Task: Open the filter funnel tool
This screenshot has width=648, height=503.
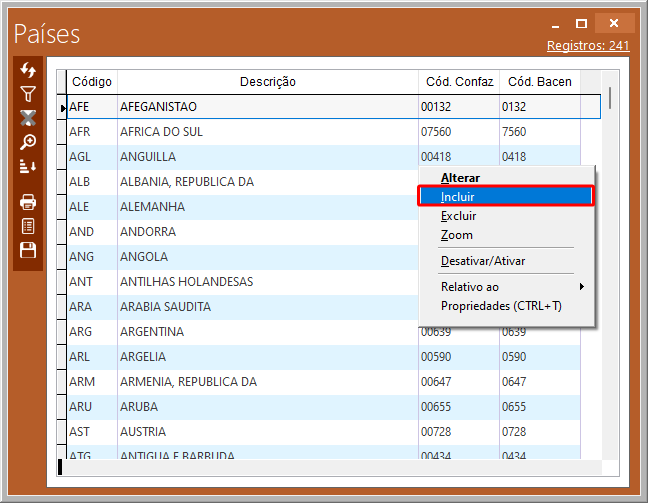Action: [x=28, y=94]
